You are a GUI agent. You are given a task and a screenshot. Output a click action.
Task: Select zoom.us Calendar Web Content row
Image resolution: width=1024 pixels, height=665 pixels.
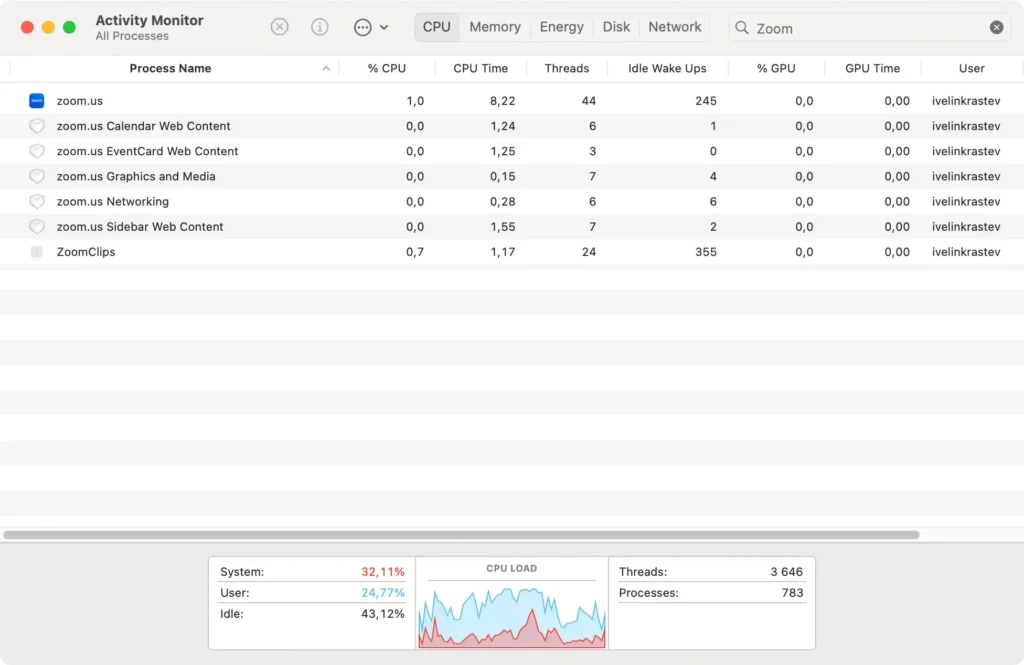(512, 126)
